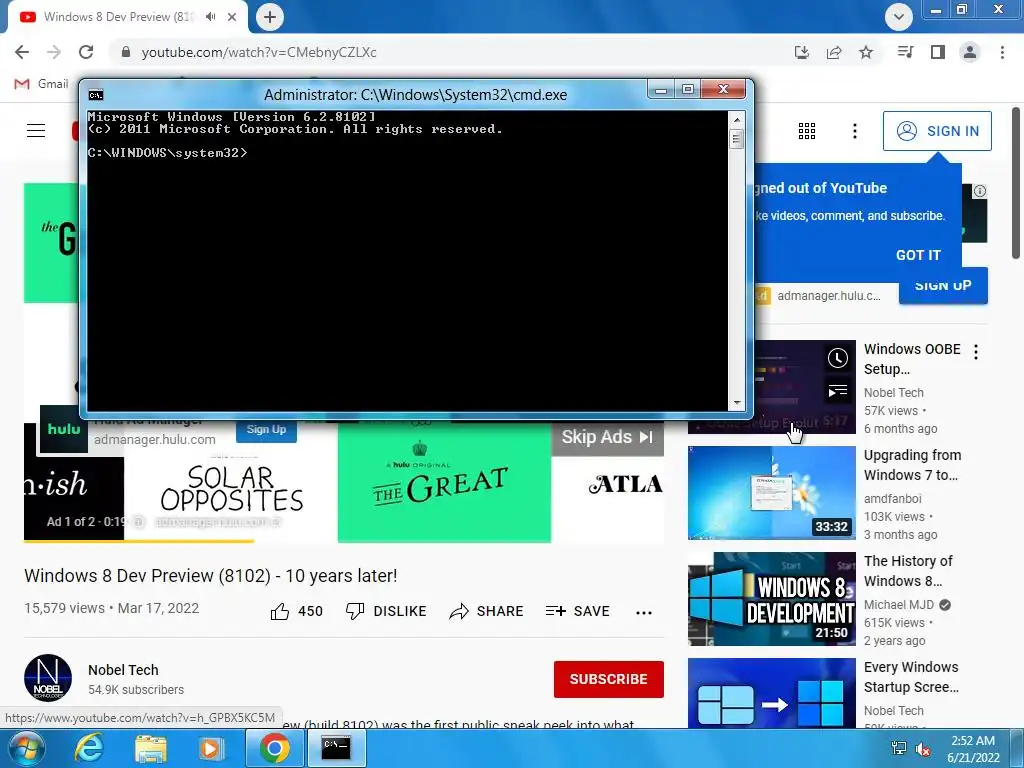
Task: Click the ad info icon at top right
Action: (x=980, y=191)
